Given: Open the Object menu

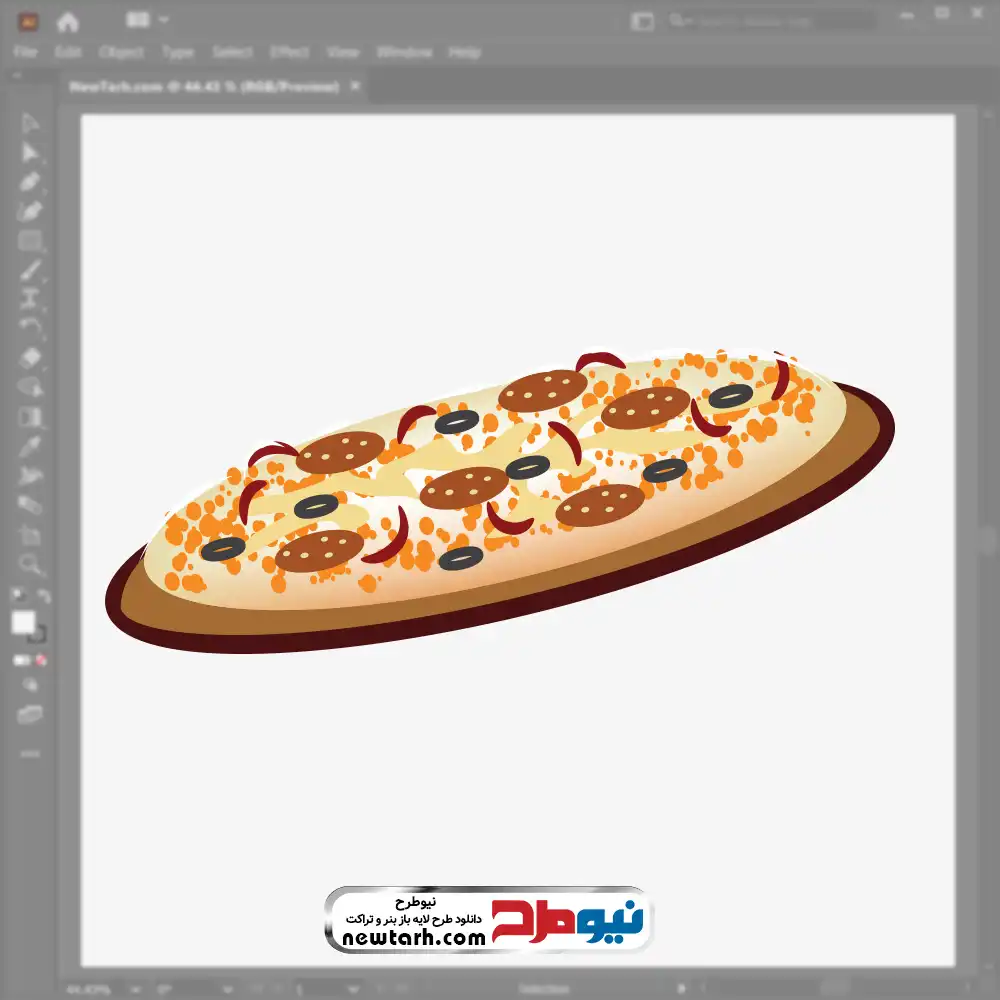Looking at the screenshot, I should coord(121,52).
